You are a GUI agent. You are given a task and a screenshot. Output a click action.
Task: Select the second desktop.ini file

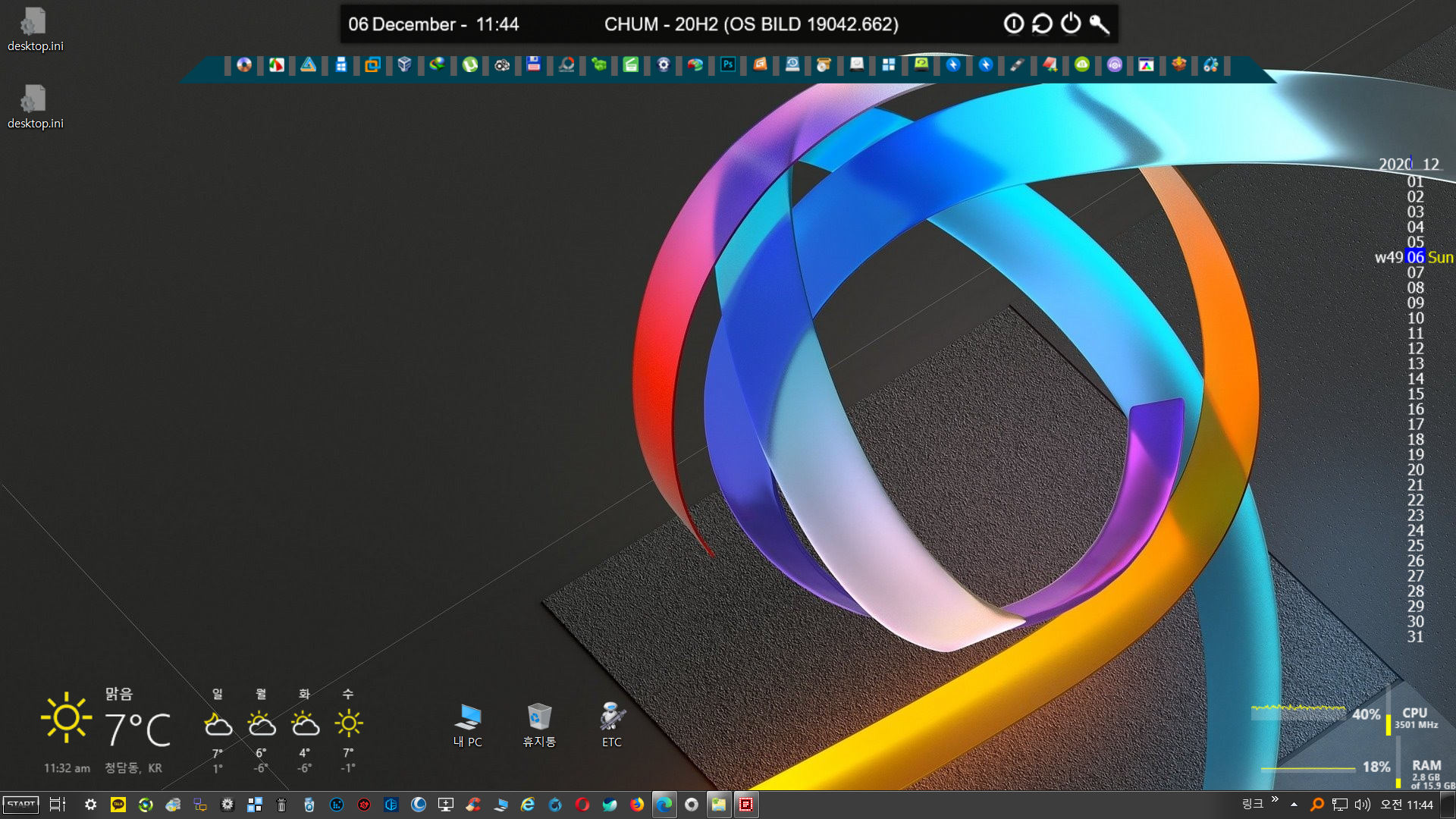(x=35, y=108)
